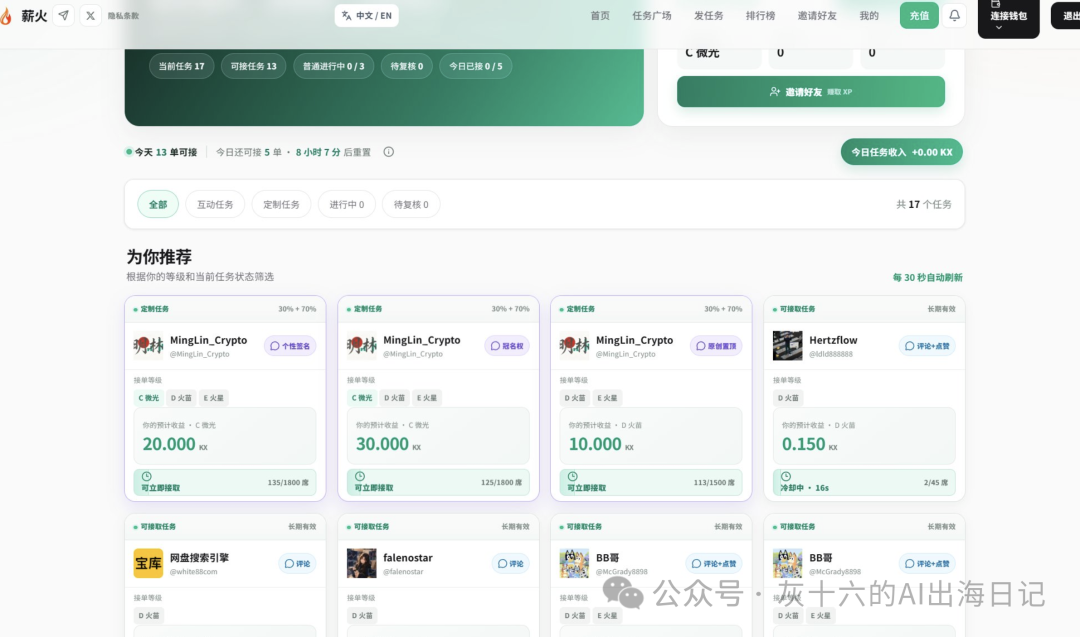Click the 30.000 KX earnings box
Screen dimensions: 1080x637
point(438,436)
